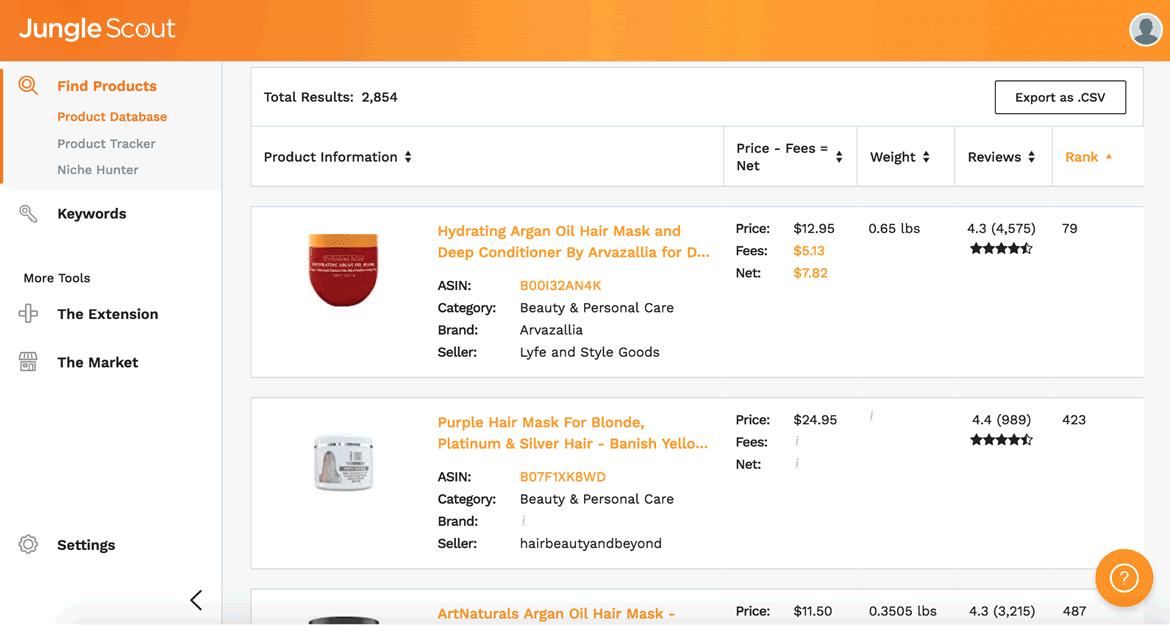This screenshot has height=625, width=1170.
Task: Sort by Product Information column arrows
Action: pyautogui.click(x=408, y=157)
